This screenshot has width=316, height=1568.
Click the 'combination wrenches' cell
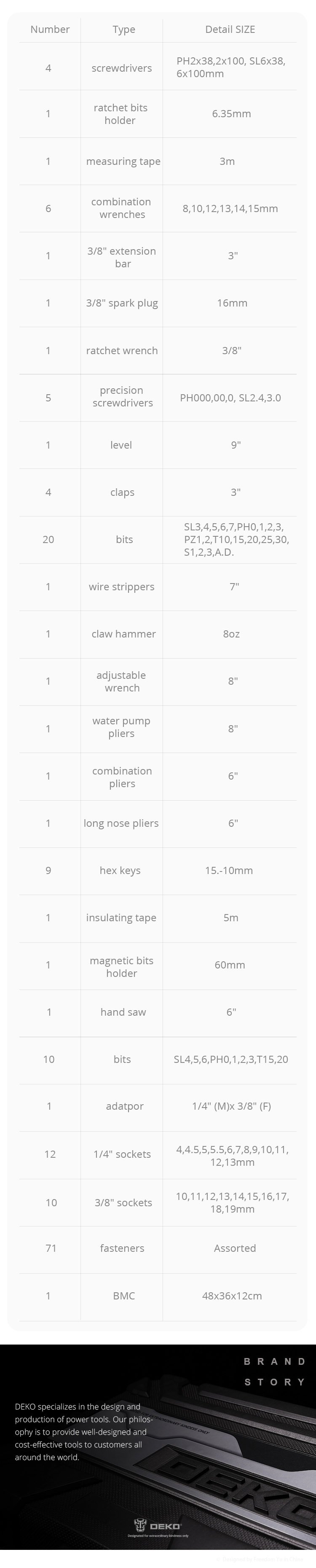[122, 208]
